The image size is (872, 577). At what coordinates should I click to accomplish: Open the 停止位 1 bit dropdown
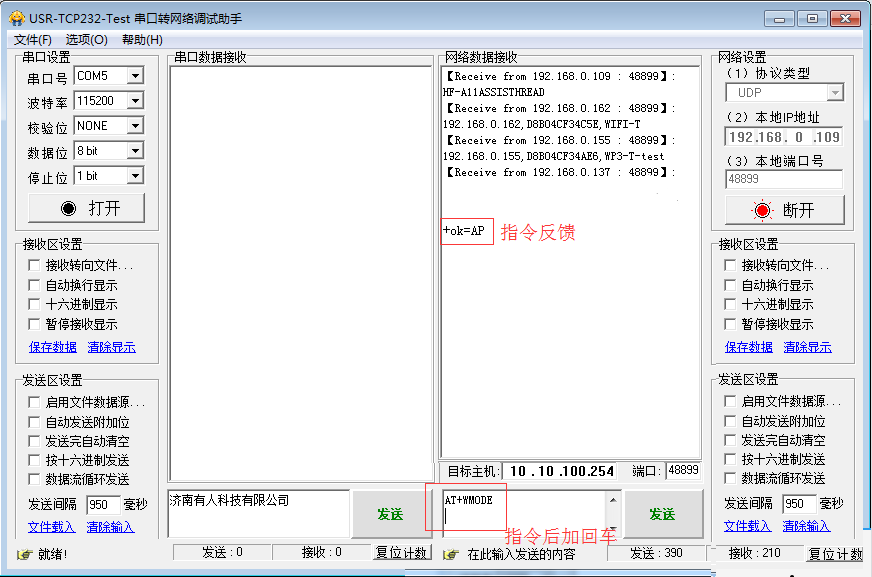pos(135,176)
